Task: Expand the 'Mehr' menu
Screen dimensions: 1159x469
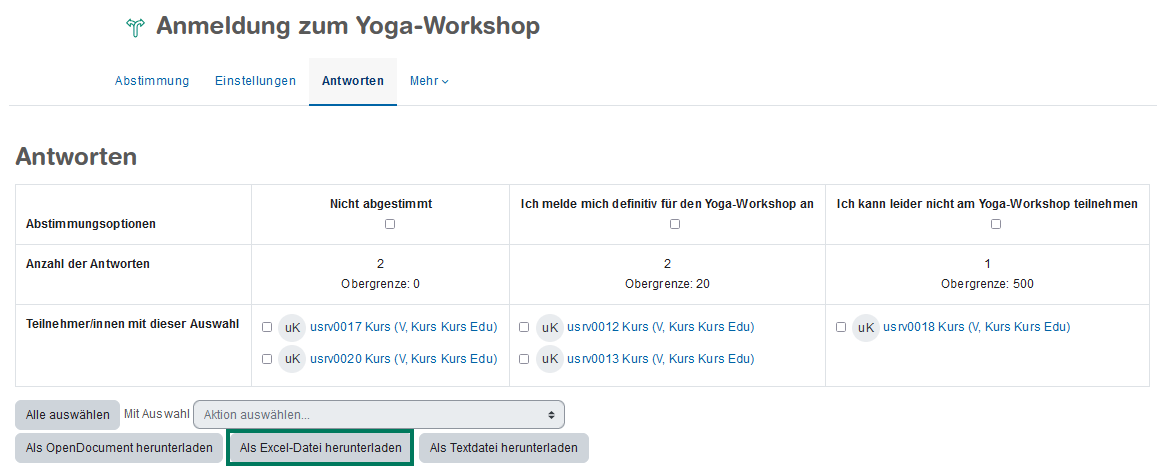Action: [429, 81]
